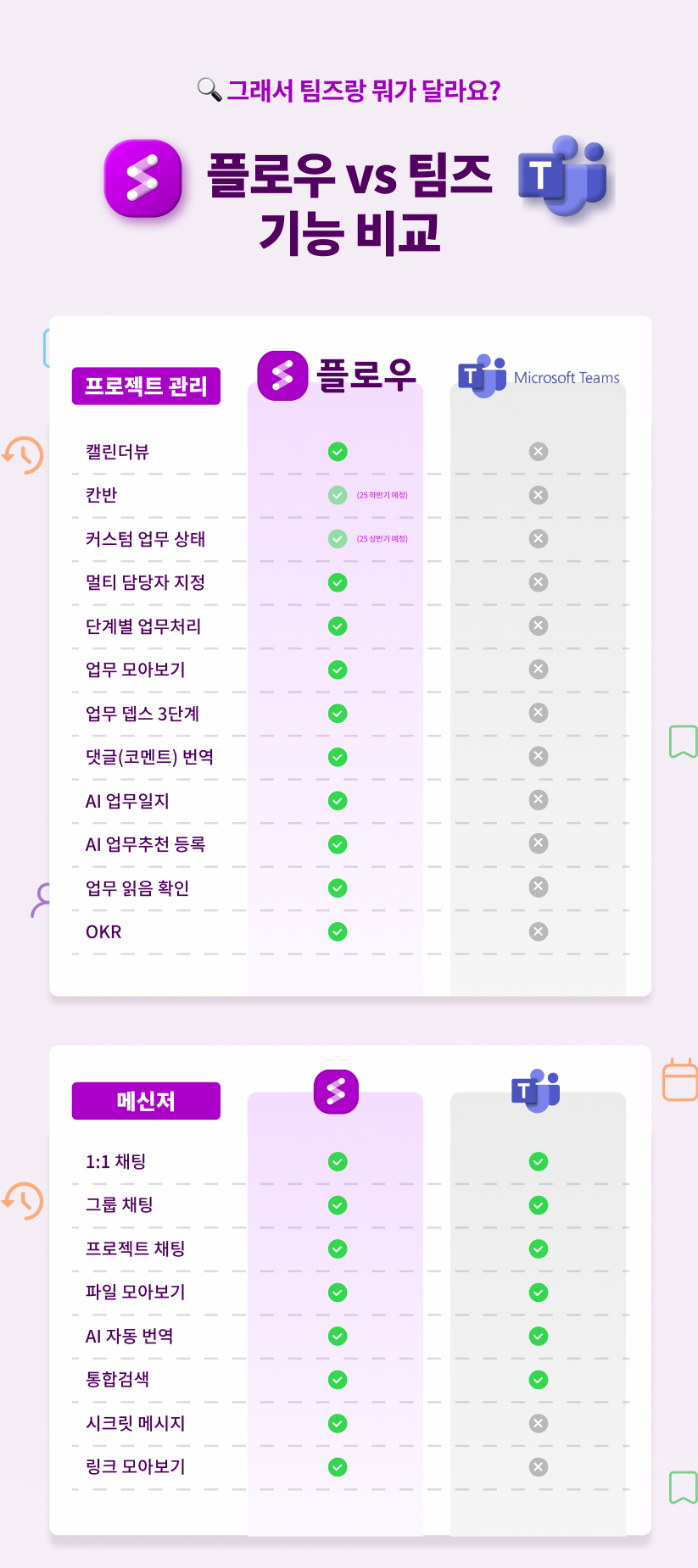
Task: Click the large pink Flow logo in the title
Action: point(142,178)
